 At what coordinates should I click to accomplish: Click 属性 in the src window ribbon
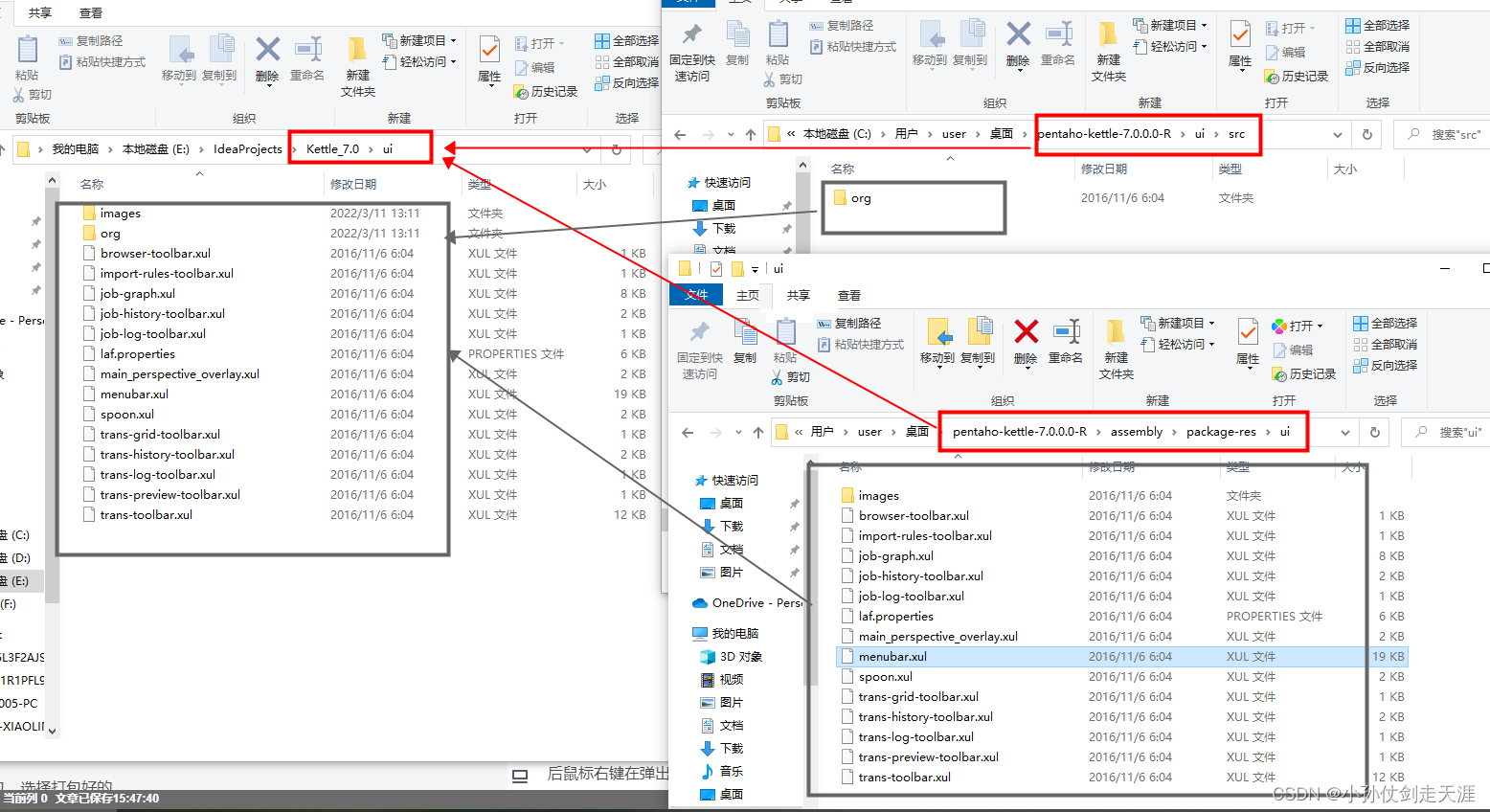[1240, 44]
